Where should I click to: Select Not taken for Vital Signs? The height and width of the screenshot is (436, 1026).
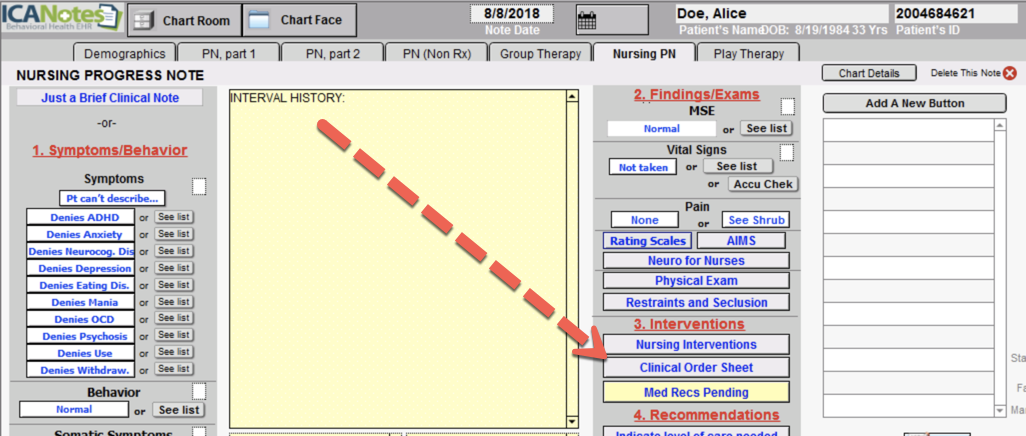tap(643, 168)
